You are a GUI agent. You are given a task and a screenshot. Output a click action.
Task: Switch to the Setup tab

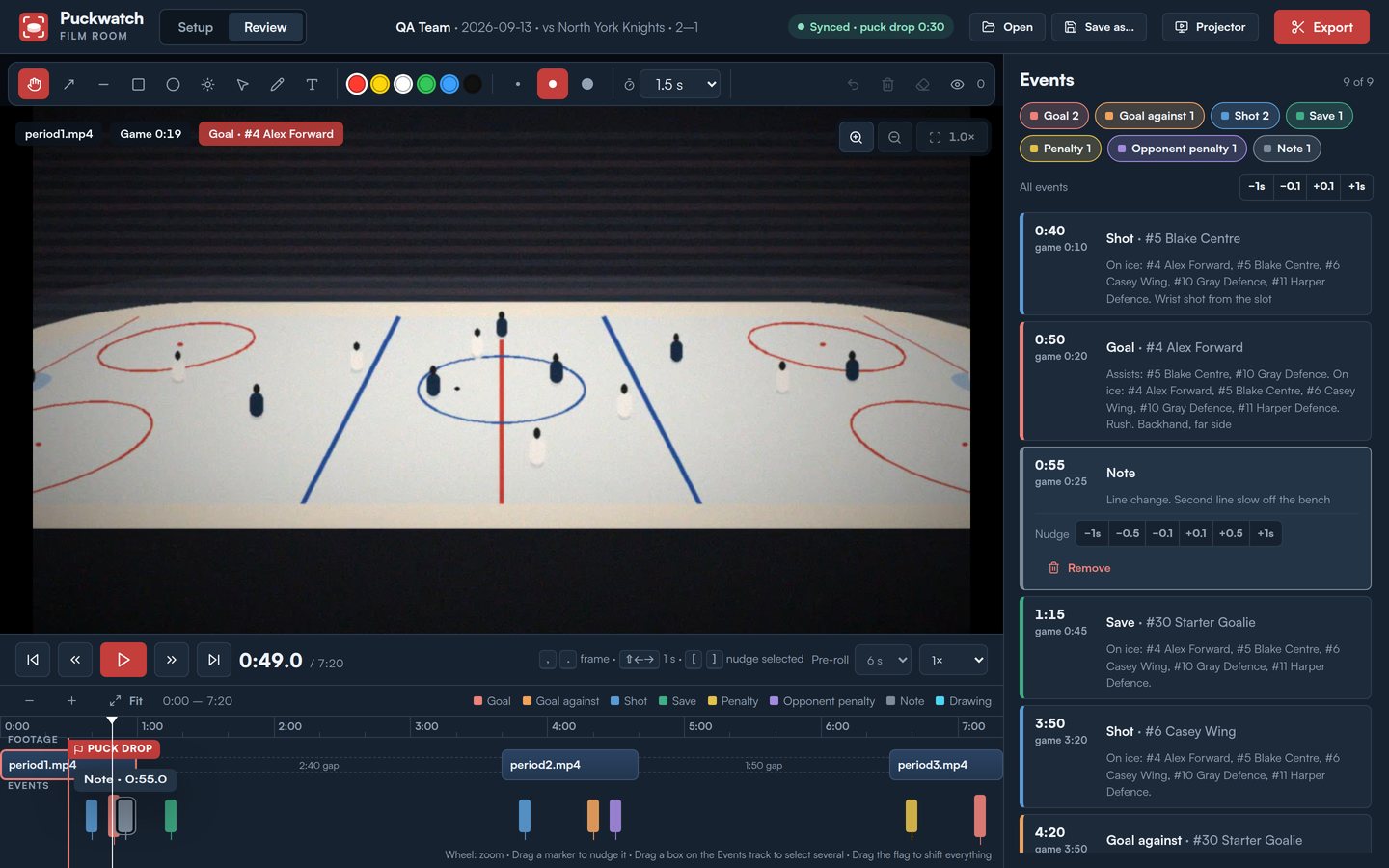click(x=196, y=27)
